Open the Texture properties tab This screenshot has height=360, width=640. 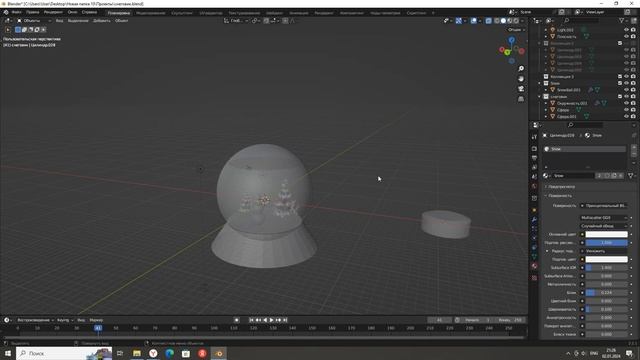pos(534,278)
